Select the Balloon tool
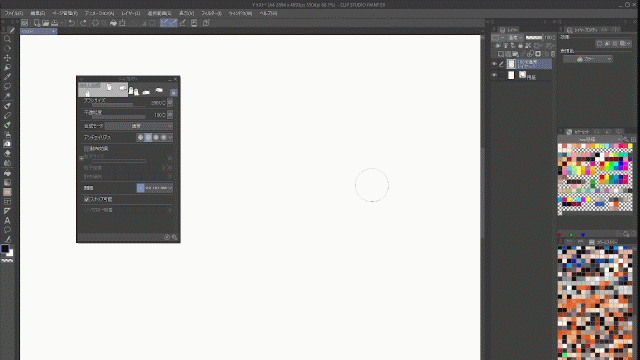640x360 pixels. pyautogui.click(x=7, y=230)
